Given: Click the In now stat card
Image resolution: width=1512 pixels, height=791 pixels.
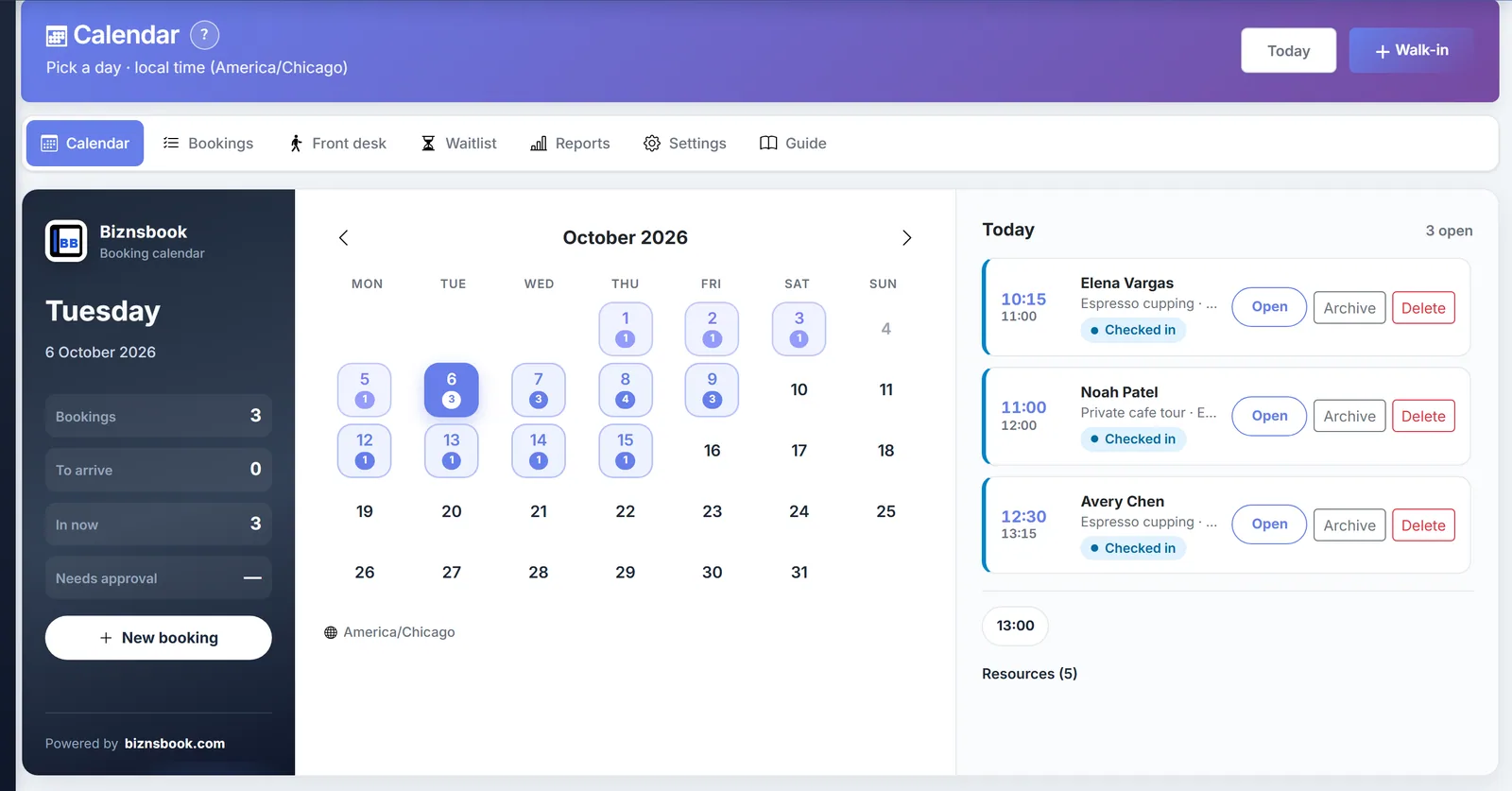Looking at the screenshot, I should pos(159,524).
